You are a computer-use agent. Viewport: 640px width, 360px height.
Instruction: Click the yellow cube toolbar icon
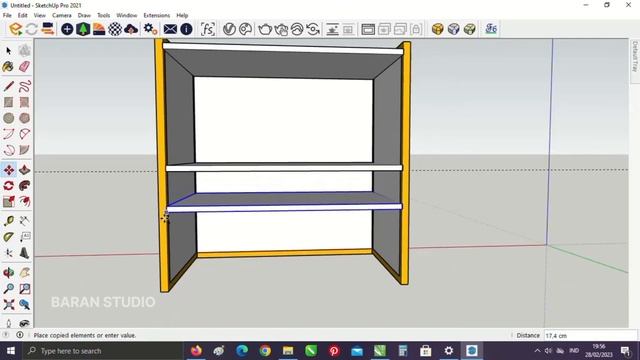(x=438, y=29)
